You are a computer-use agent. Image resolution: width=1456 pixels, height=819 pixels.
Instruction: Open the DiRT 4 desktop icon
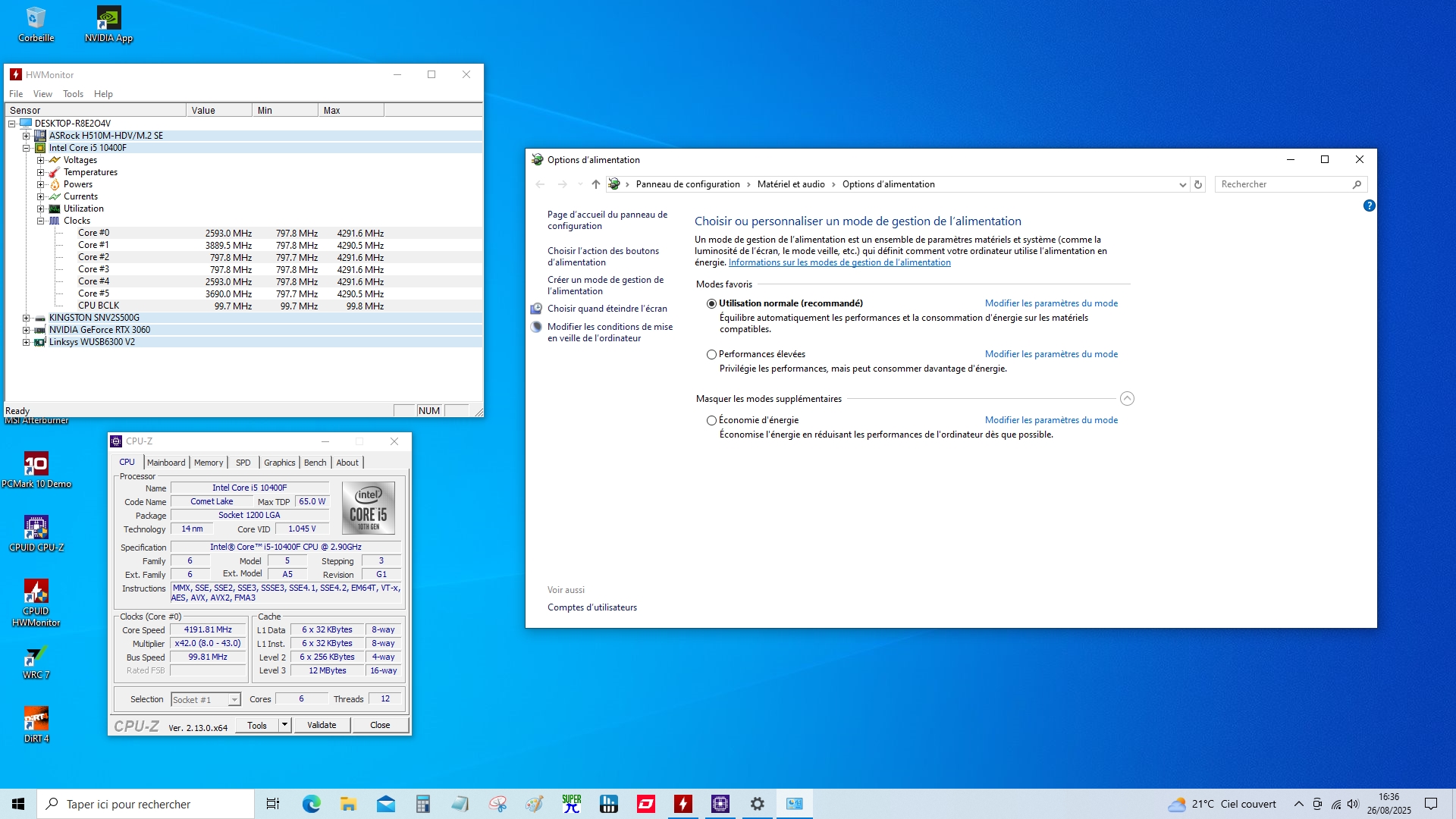pyautogui.click(x=36, y=725)
